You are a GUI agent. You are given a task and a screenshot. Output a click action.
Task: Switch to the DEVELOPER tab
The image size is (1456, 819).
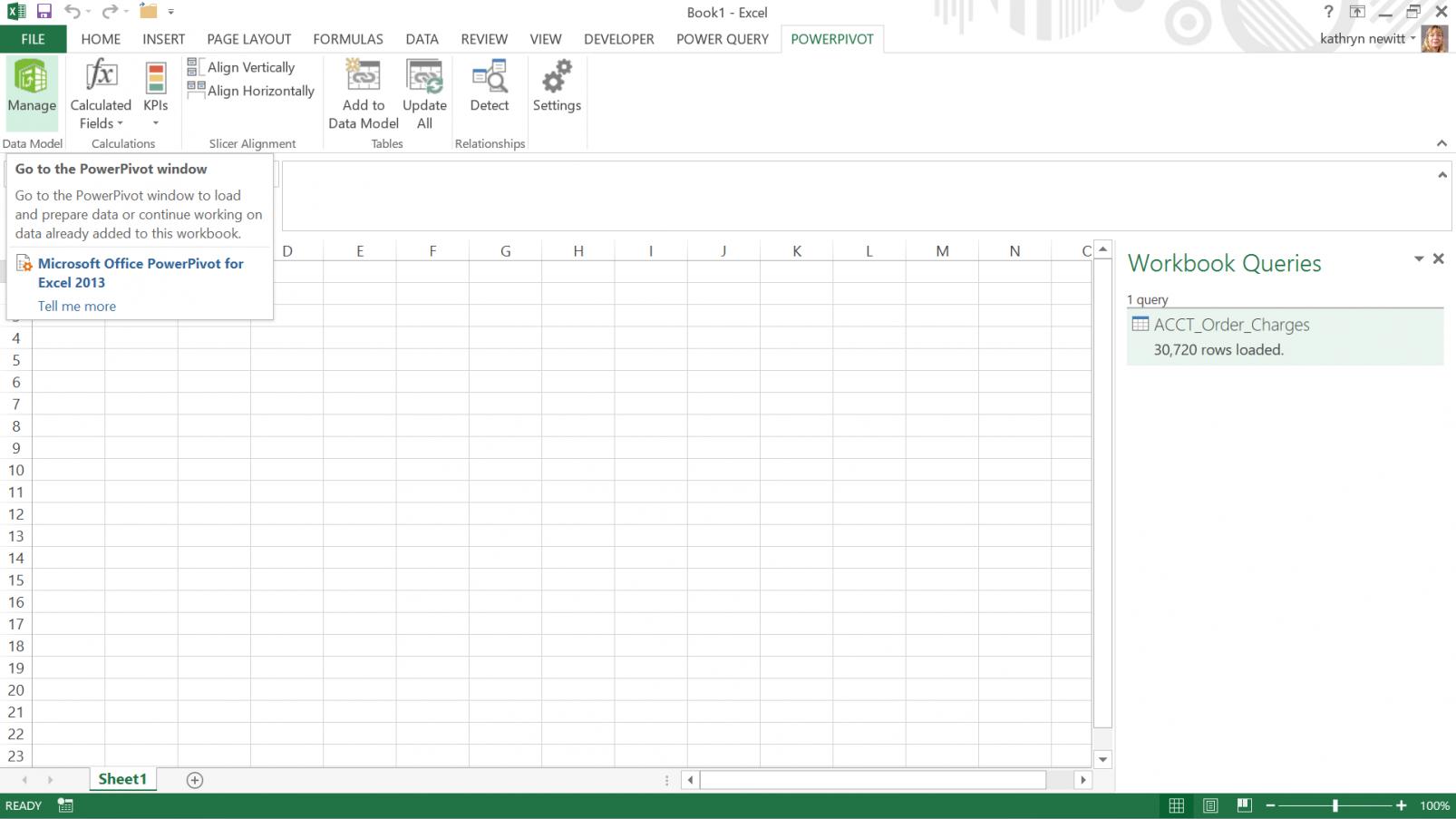[x=619, y=39]
